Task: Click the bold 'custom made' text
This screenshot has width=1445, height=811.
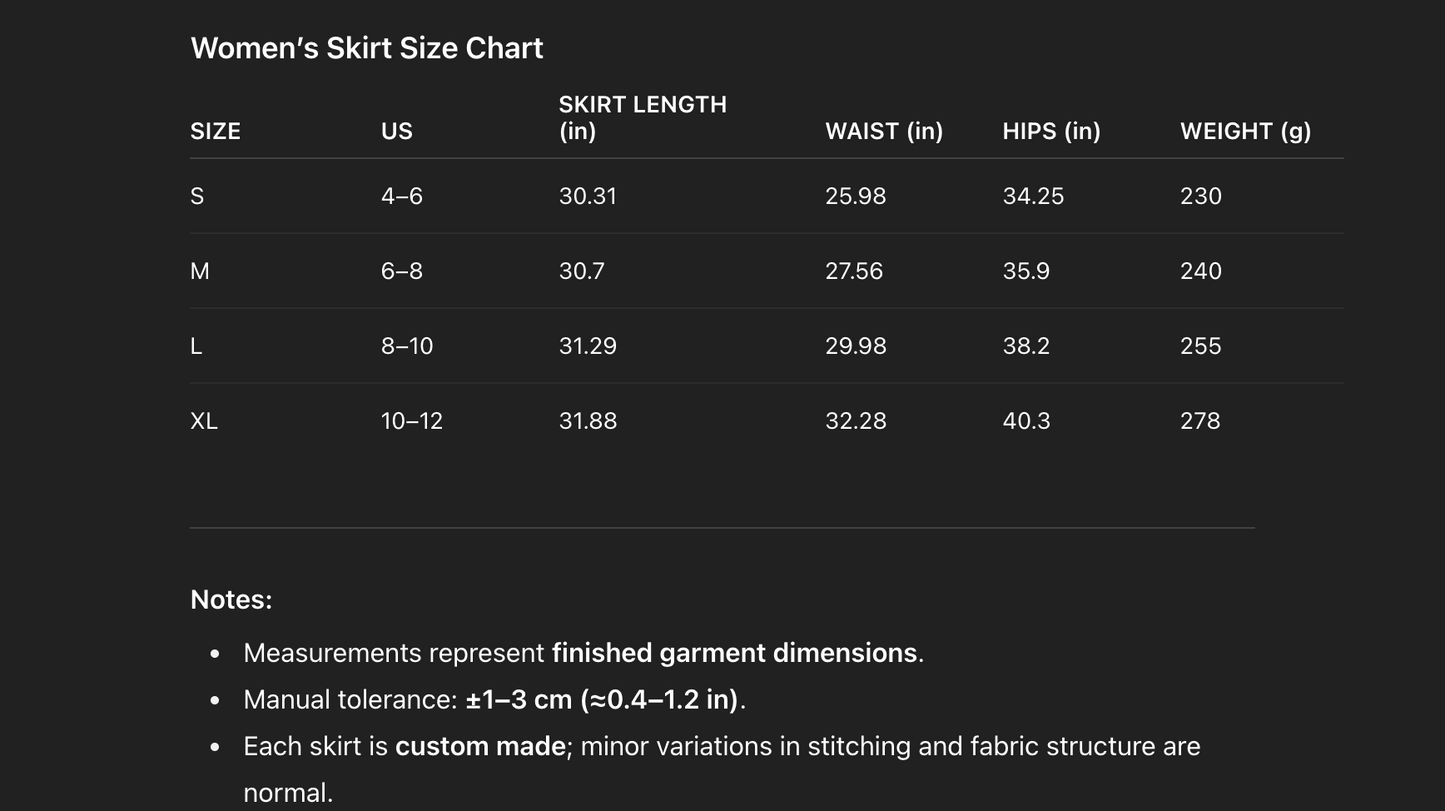Action: point(480,747)
